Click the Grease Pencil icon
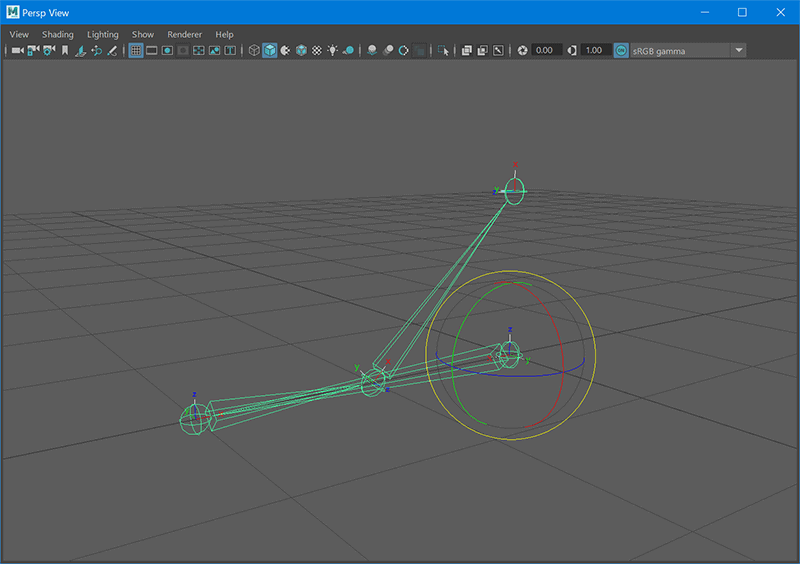Screen dimensions: 800x564 click(112, 50)
